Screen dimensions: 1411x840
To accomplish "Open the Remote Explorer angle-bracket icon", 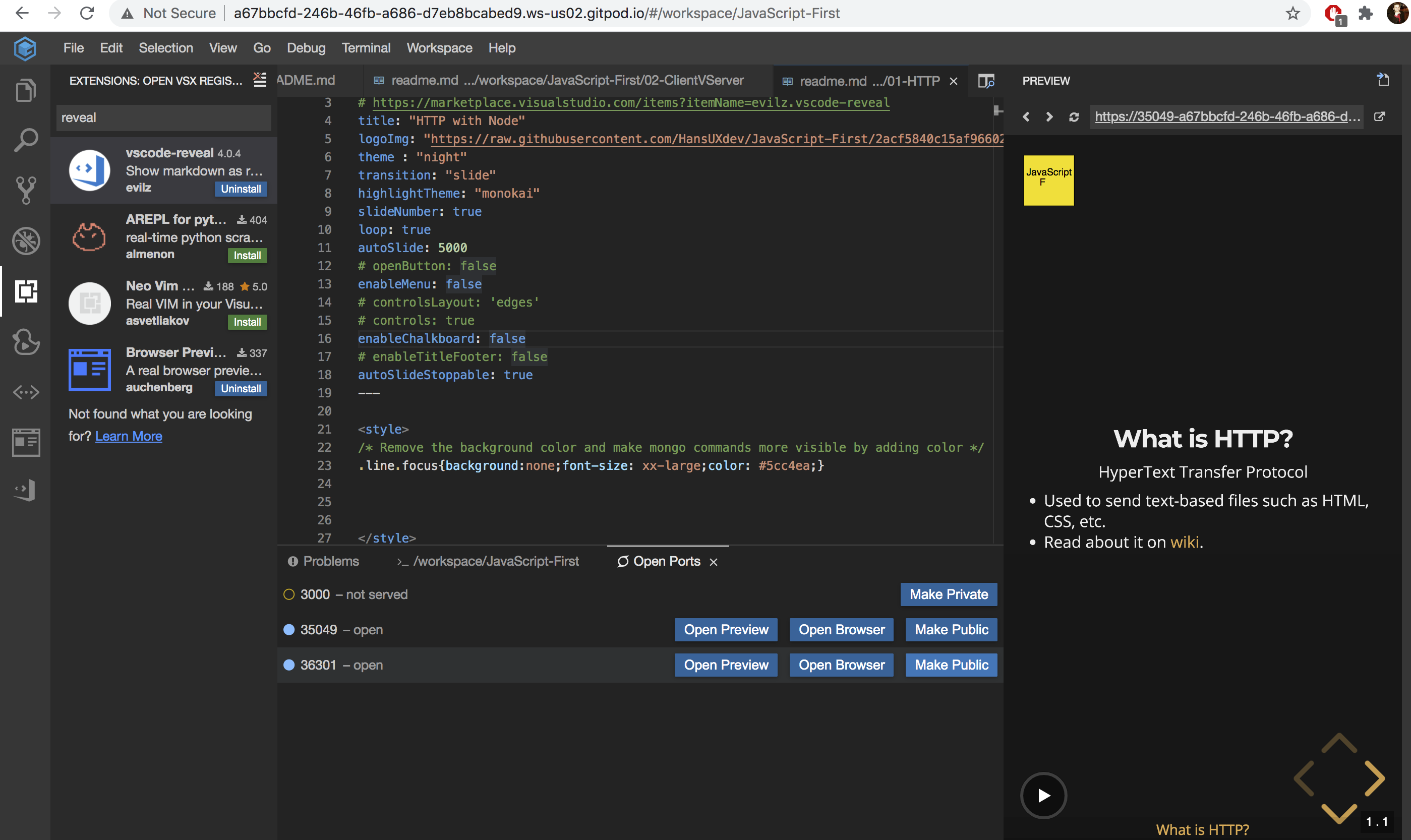I will pos(26,392).
